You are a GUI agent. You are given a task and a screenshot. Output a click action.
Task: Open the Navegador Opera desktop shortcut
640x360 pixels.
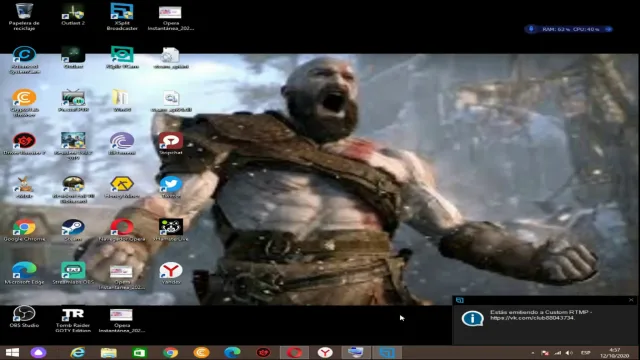pyautogui.click(x=122, y=230)
